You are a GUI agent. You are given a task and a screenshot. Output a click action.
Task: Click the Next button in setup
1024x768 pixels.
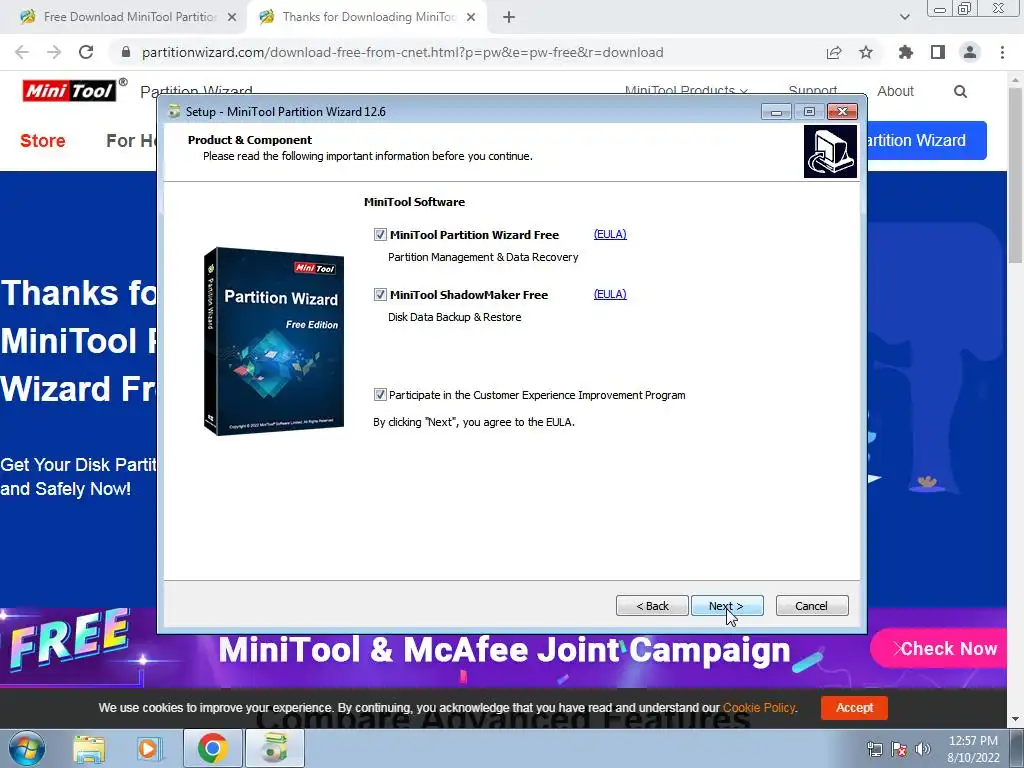point(727,605)
